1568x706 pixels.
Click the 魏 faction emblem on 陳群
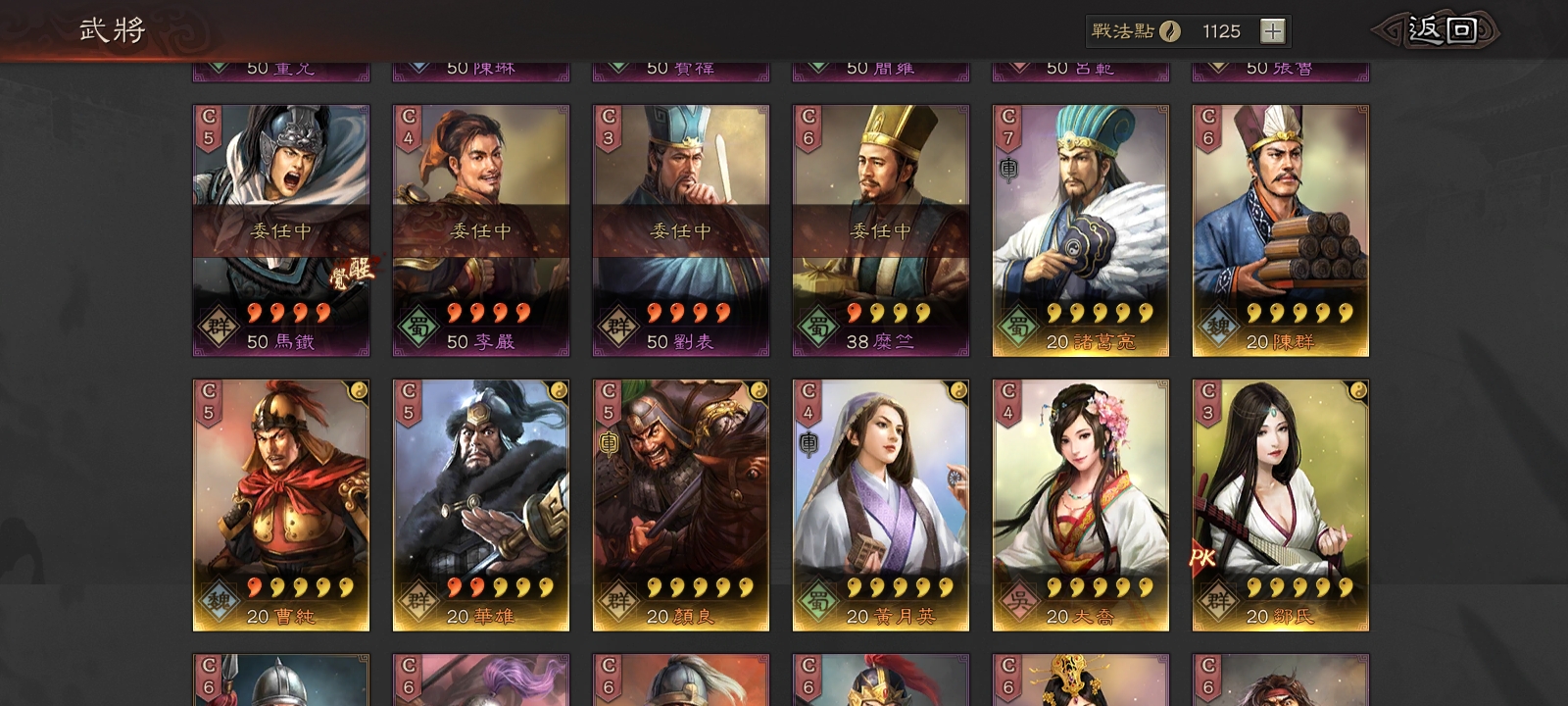(x=1216, y=328)
